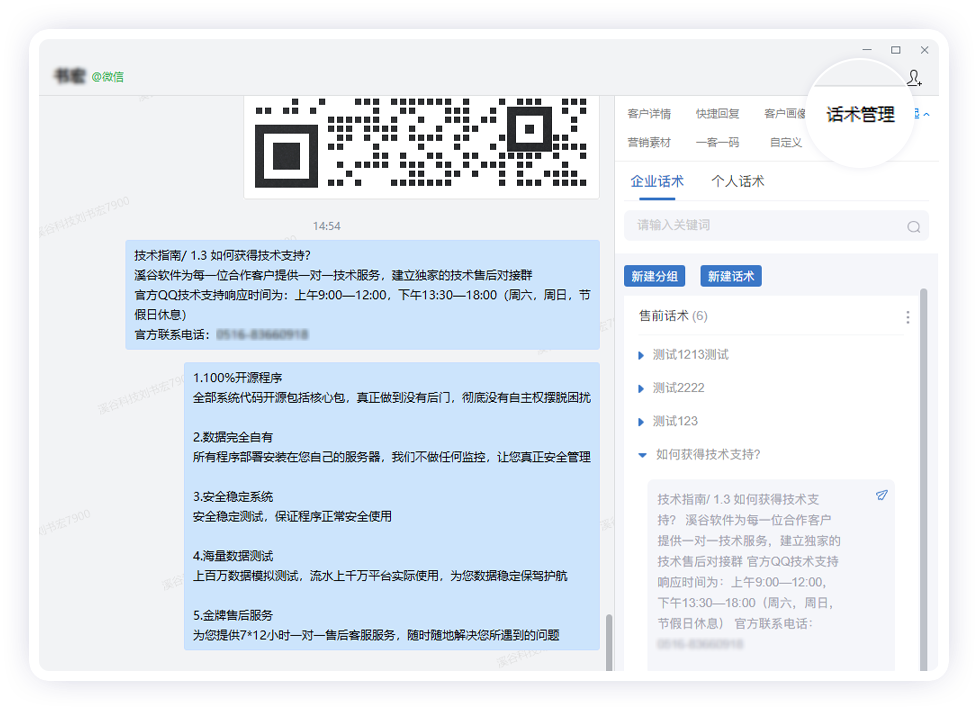Screen dimensions: 979x711
Task: Click the search magnifier in keyword box
Action: 913,227
